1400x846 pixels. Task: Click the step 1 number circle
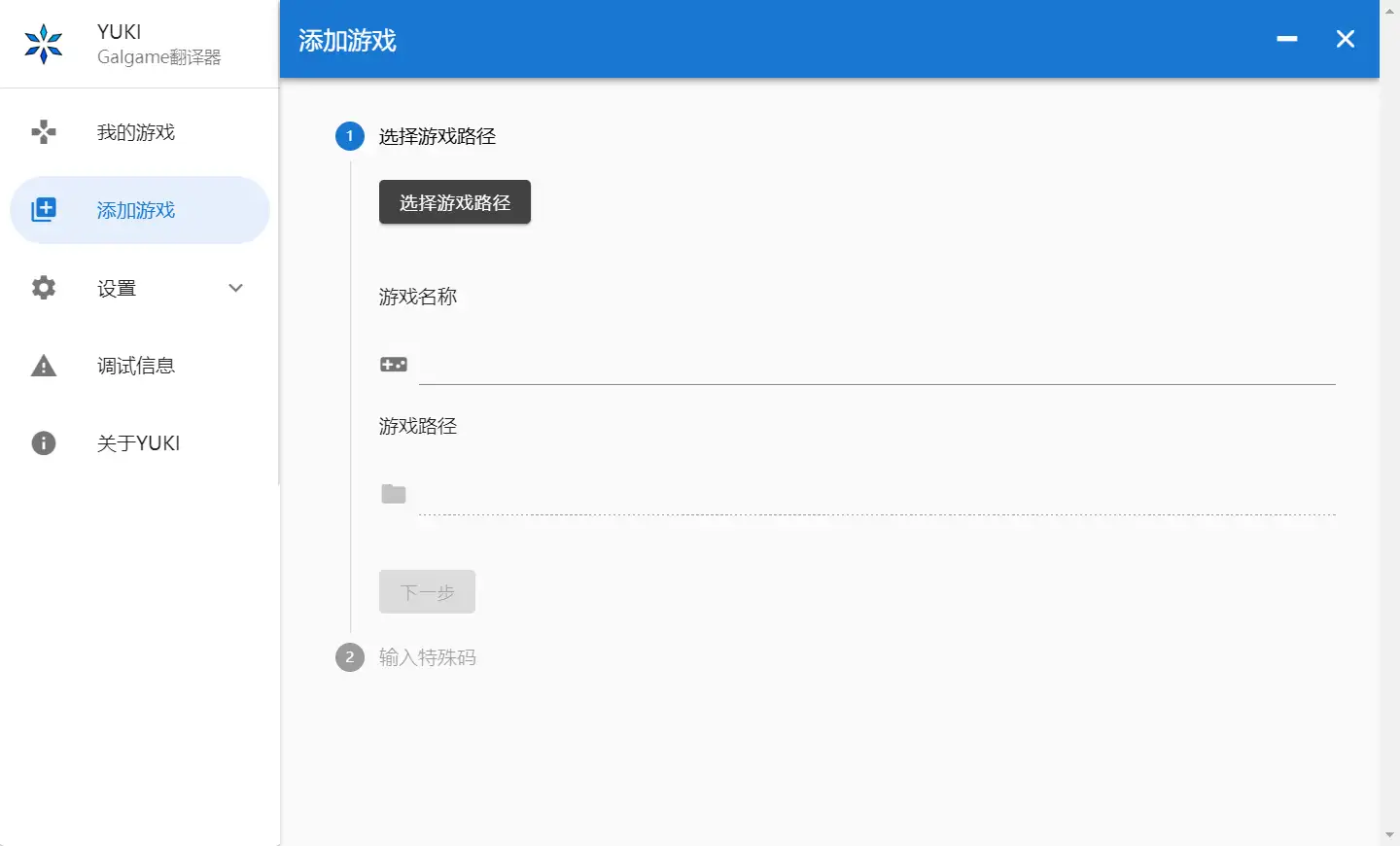tap(350, 136)
